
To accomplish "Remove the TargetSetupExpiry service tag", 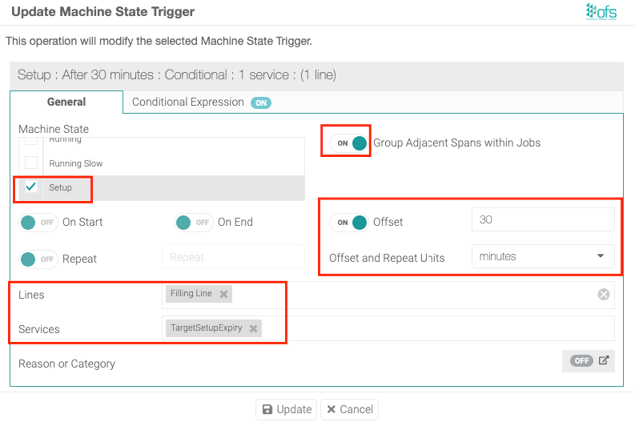I will click(254, 328).
